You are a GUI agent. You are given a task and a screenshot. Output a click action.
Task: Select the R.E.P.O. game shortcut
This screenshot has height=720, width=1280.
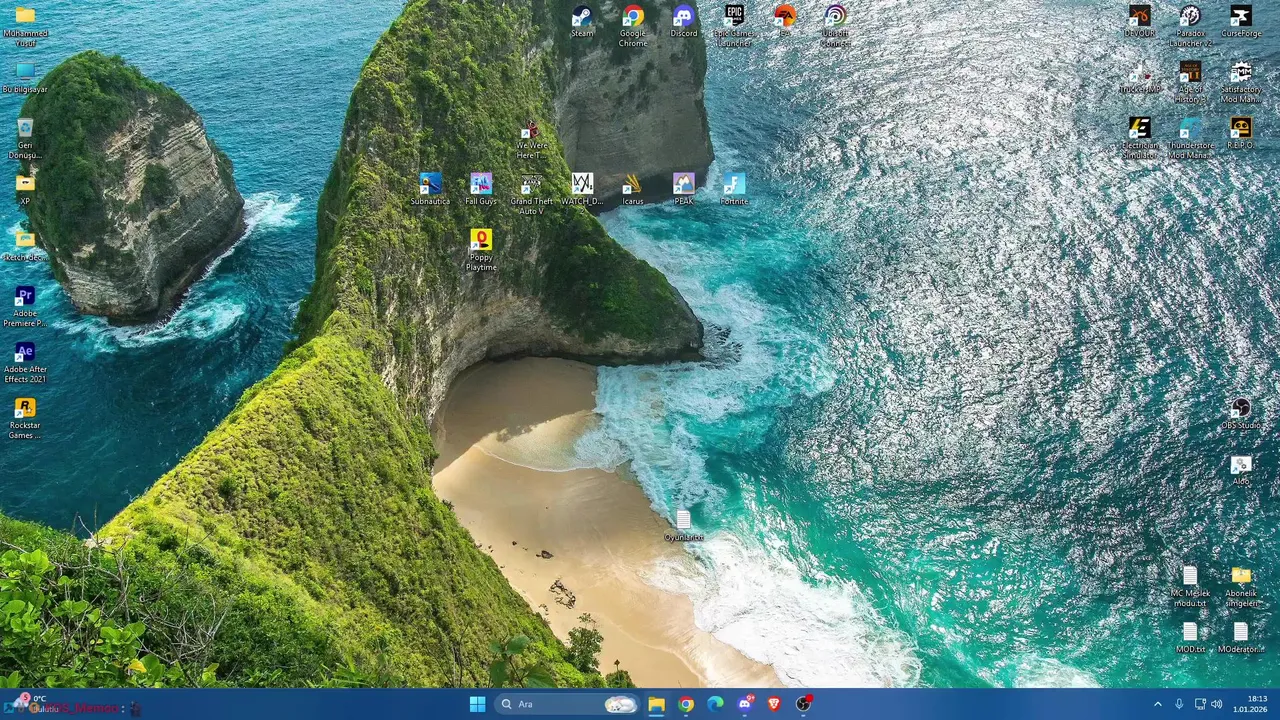[1241, 134]
